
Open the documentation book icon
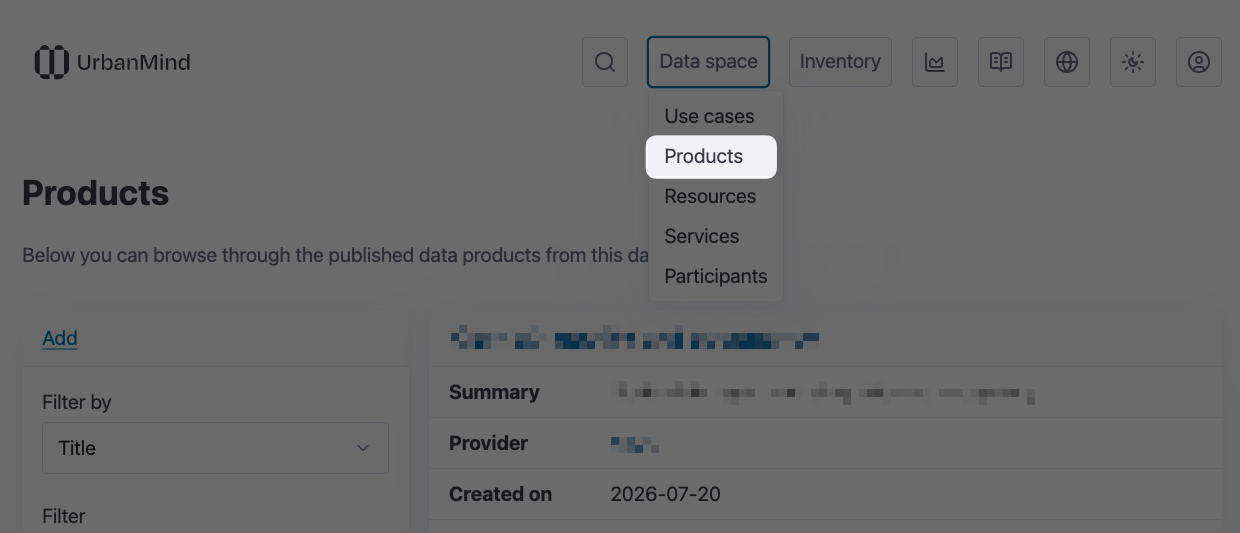(x=1001, y=62)
